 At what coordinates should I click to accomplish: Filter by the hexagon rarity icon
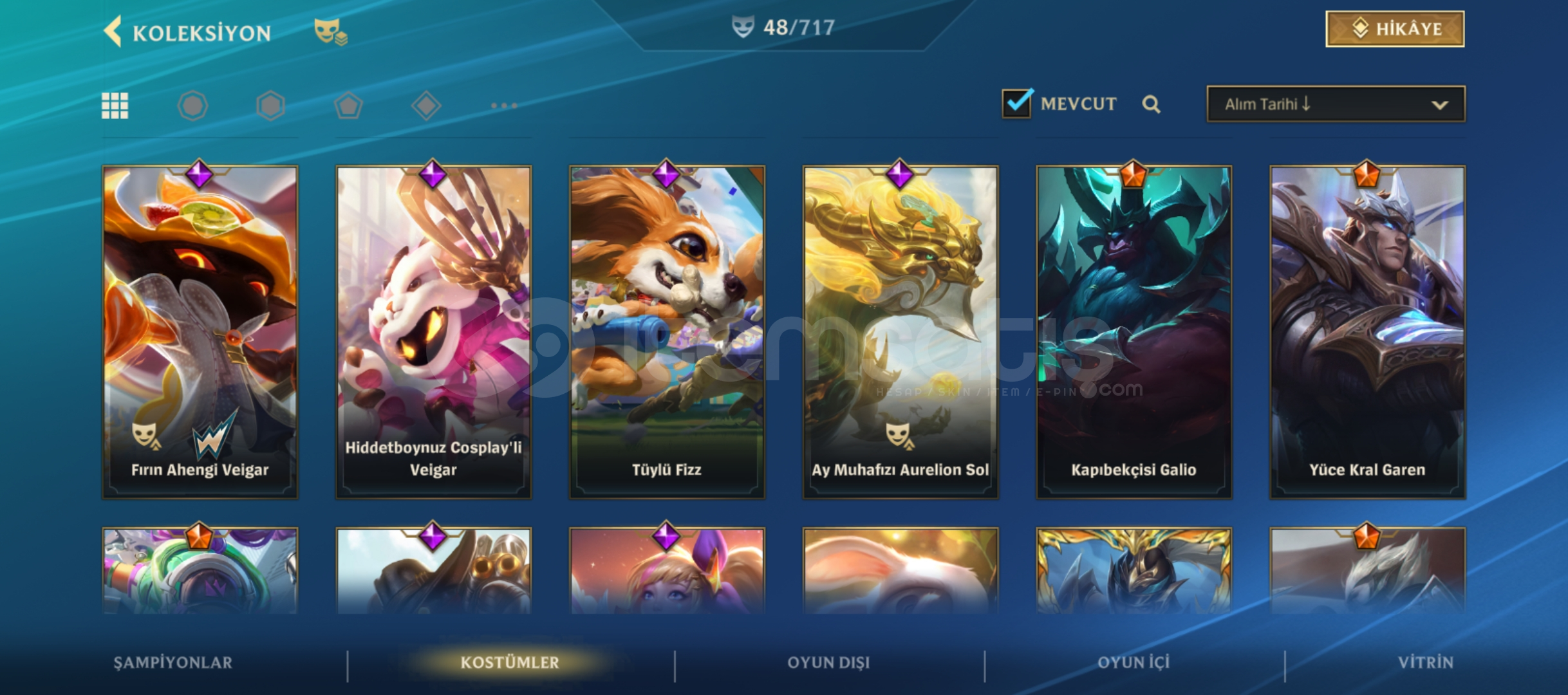270,106
